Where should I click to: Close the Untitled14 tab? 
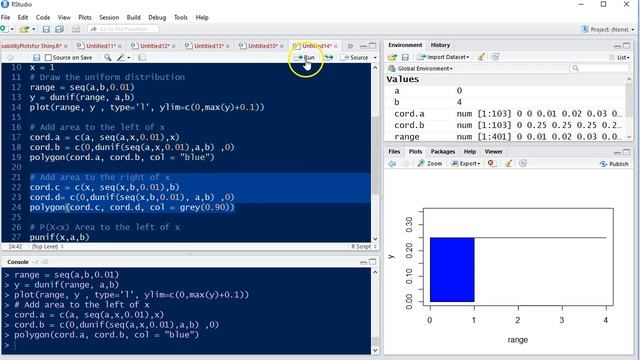tap(336, 46)
